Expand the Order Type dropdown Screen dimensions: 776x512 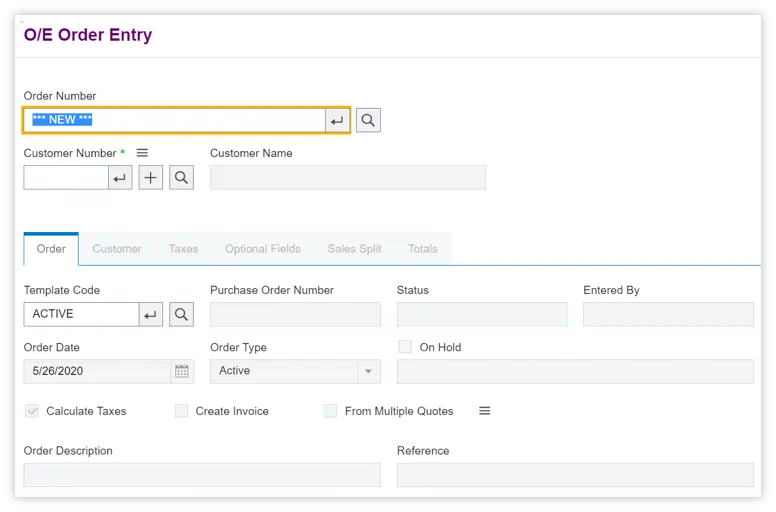coord(368,371)
